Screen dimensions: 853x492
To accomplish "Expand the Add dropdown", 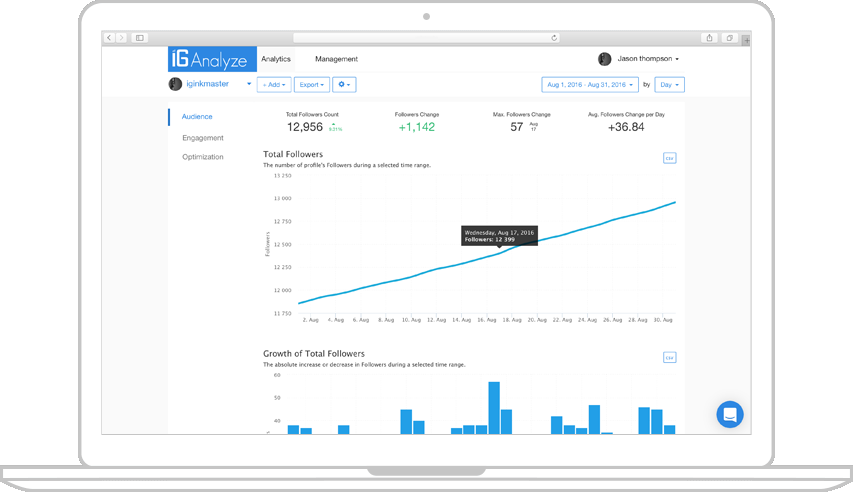I will pos(274,85).
